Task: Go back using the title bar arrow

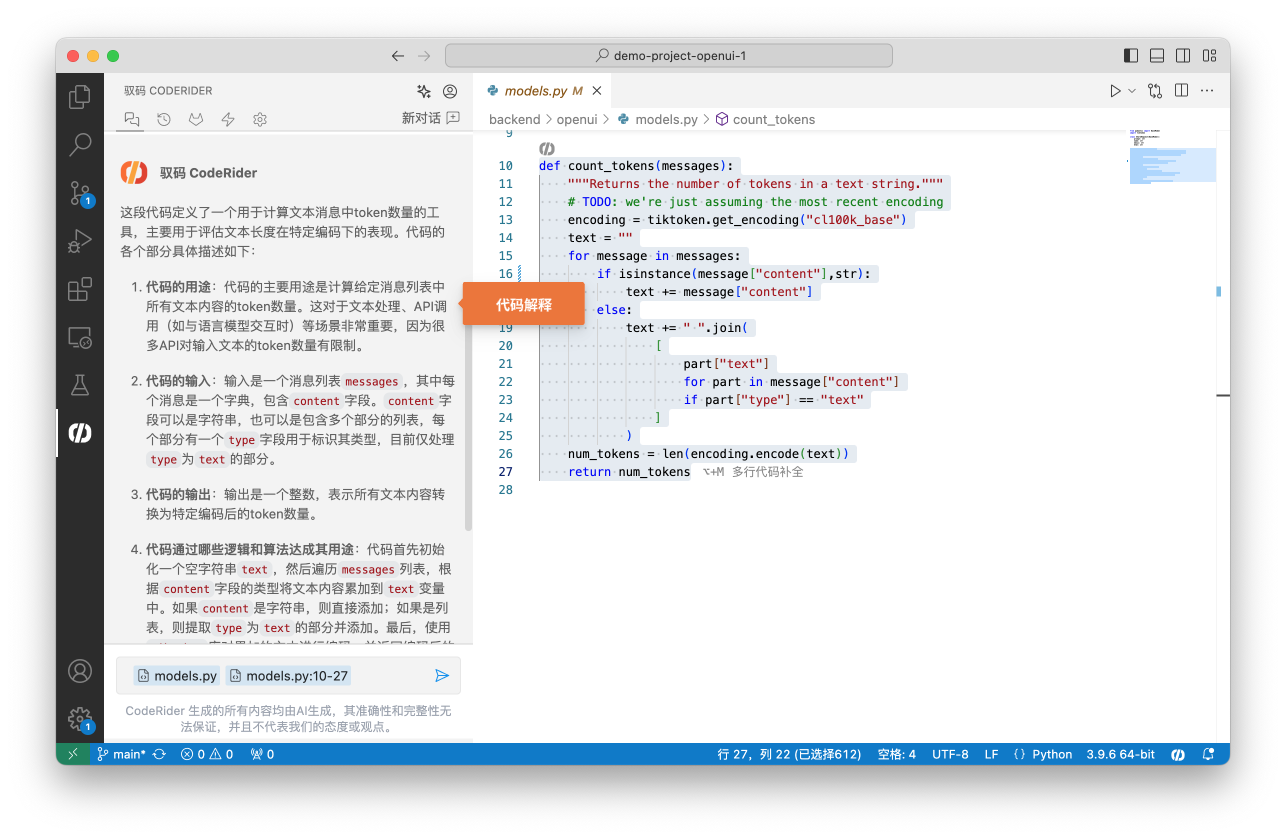Action: (398, 56)
